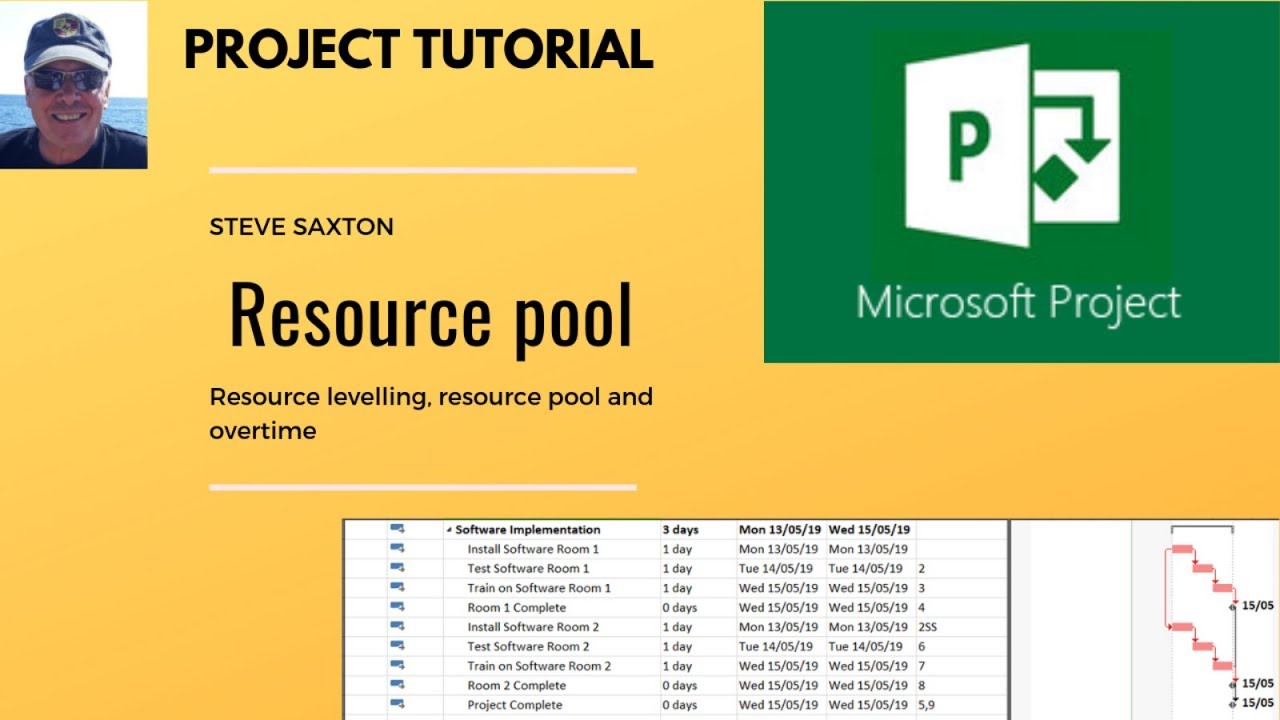This screenshot has height=720, width=1280.
Task: Click predecessor '6' of Test Software Room 2
Action: [x=921, y=646]
